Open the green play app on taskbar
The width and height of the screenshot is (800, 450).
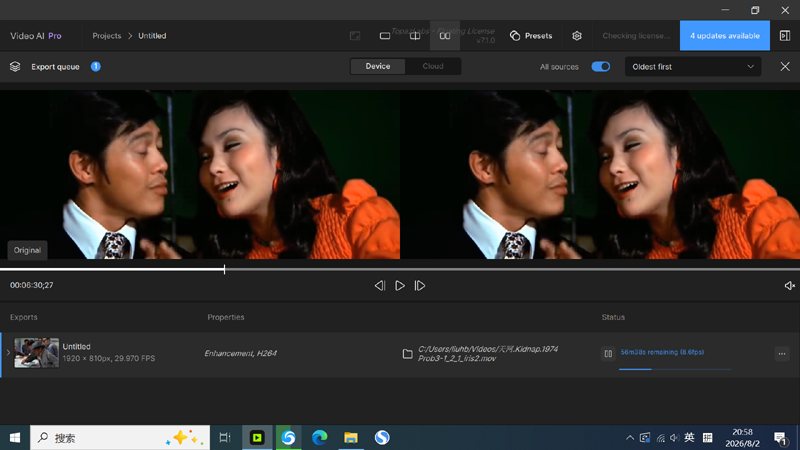(257, 438)
